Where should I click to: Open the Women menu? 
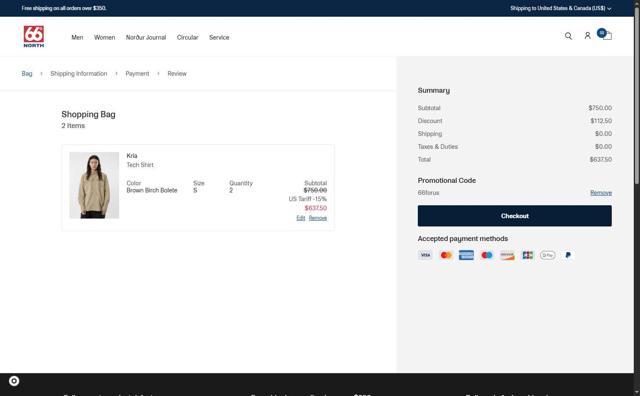104,37
